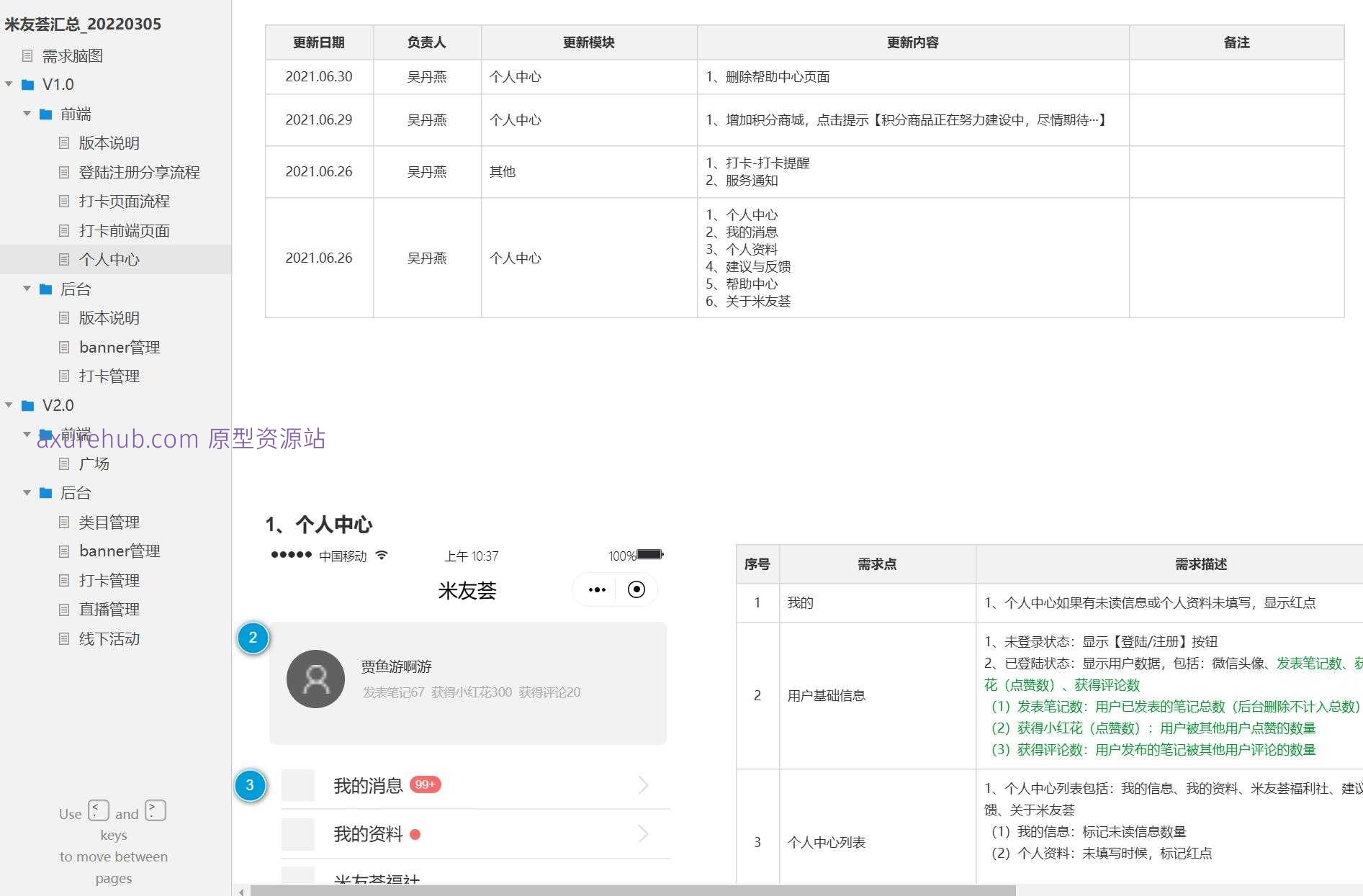The width and height of the screenshot is (1363, 896).
Task: Click the Wi-Fi icon in the phone status bar
Action: point(382,555)
